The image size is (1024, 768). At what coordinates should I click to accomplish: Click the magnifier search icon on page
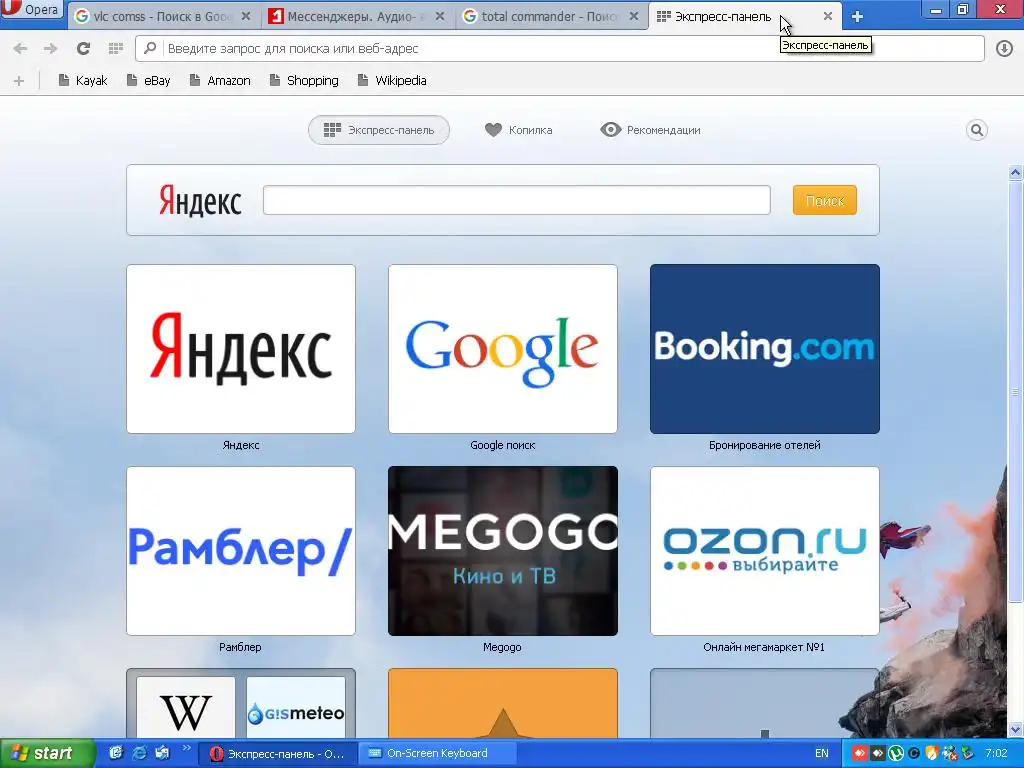pyautogui.click(x=976, y=130)
